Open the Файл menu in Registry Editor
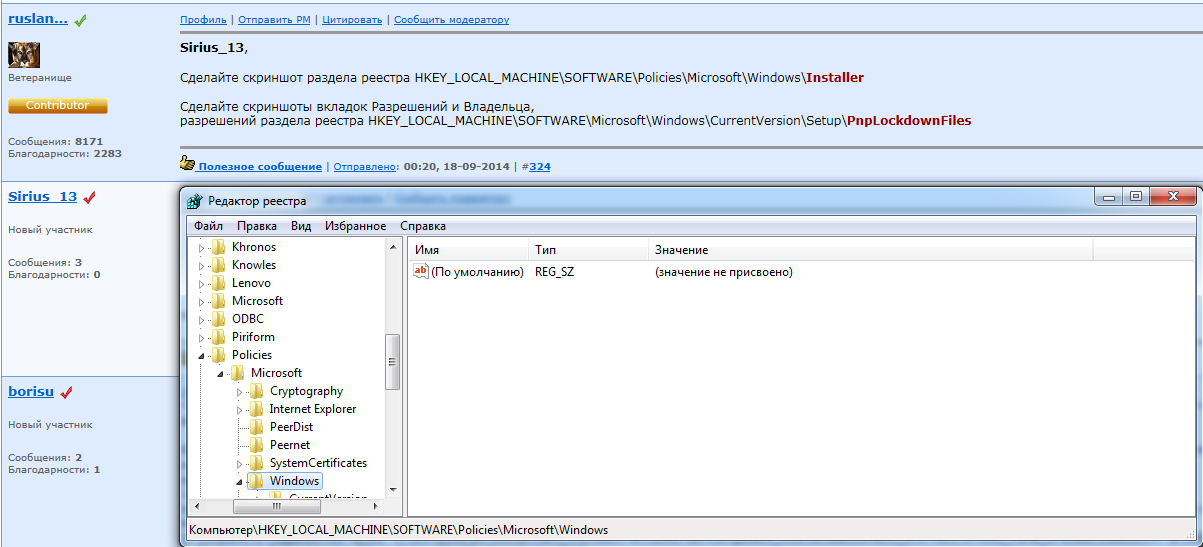Screen dimensions: 1203x547 (208, 226)
